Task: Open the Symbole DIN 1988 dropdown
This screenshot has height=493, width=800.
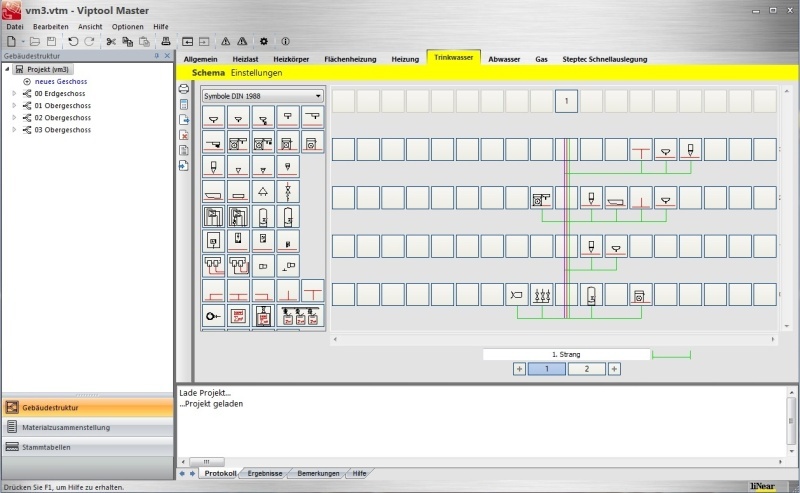Action: 263,96
